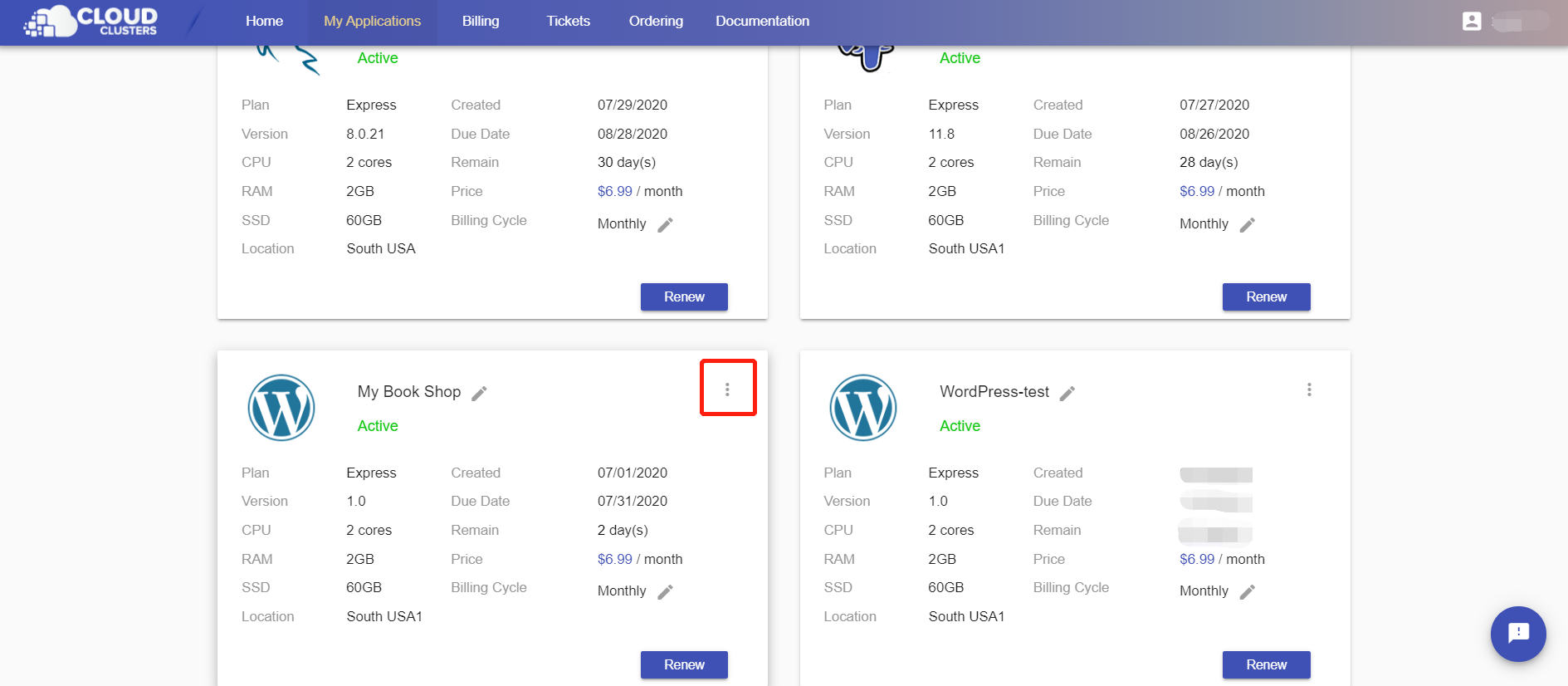1568x686 pixels.
Task: Click the WordPress-test title
Action: 994,392
